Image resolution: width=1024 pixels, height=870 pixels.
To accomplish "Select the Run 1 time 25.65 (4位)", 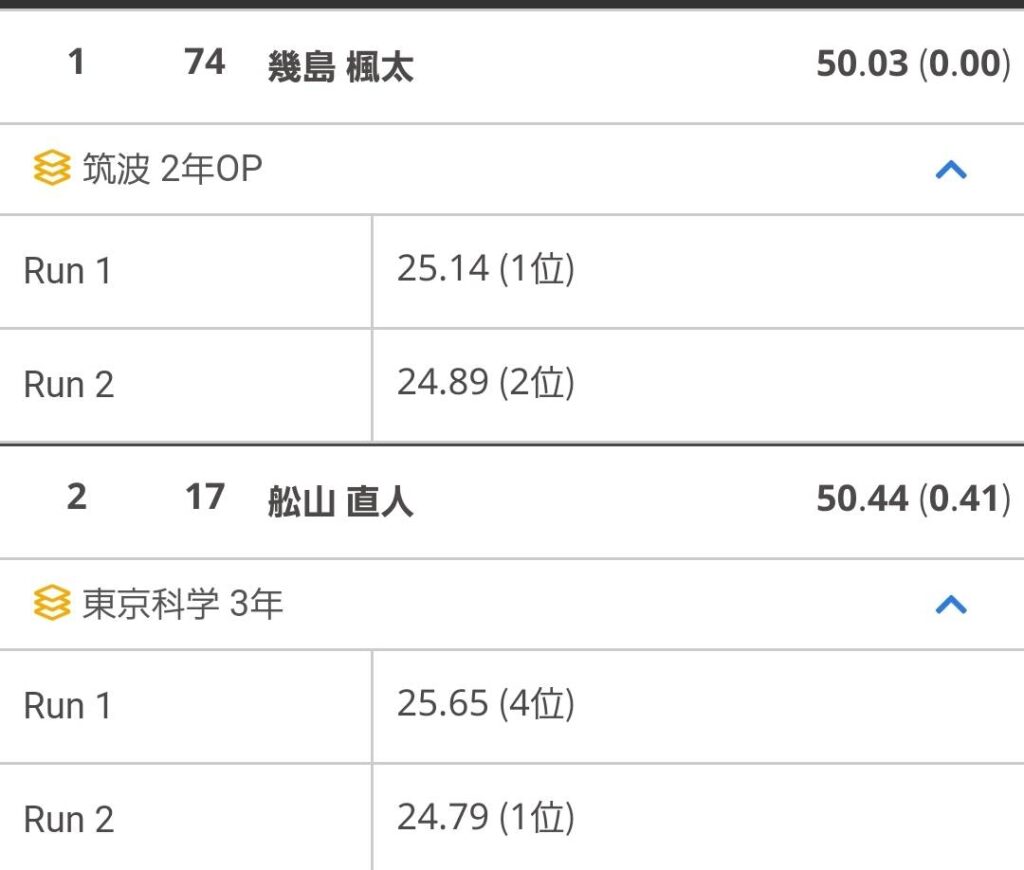I will point(486,703).
